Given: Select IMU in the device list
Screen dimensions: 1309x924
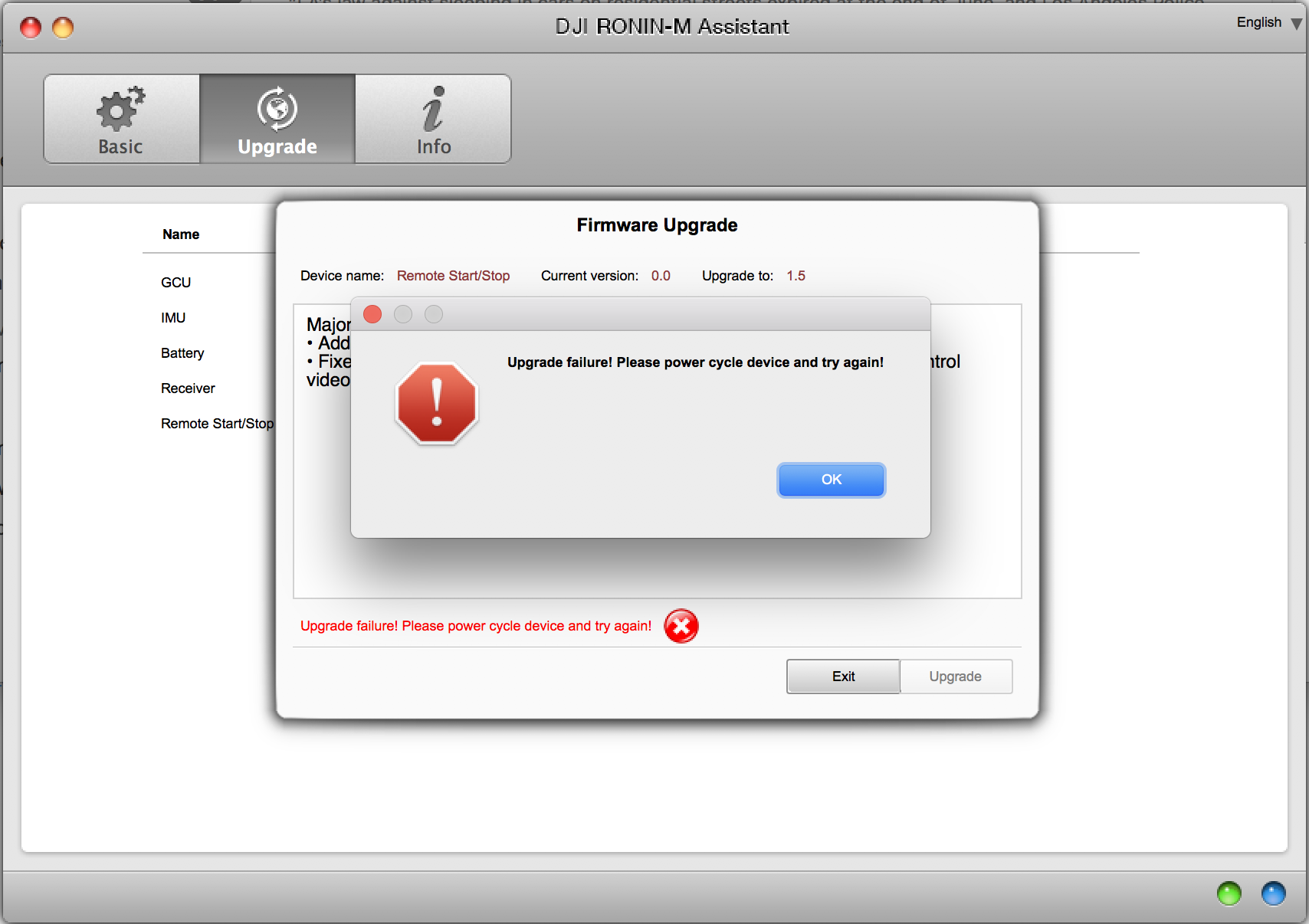Looking at the screenshot, I should (173, 318).
